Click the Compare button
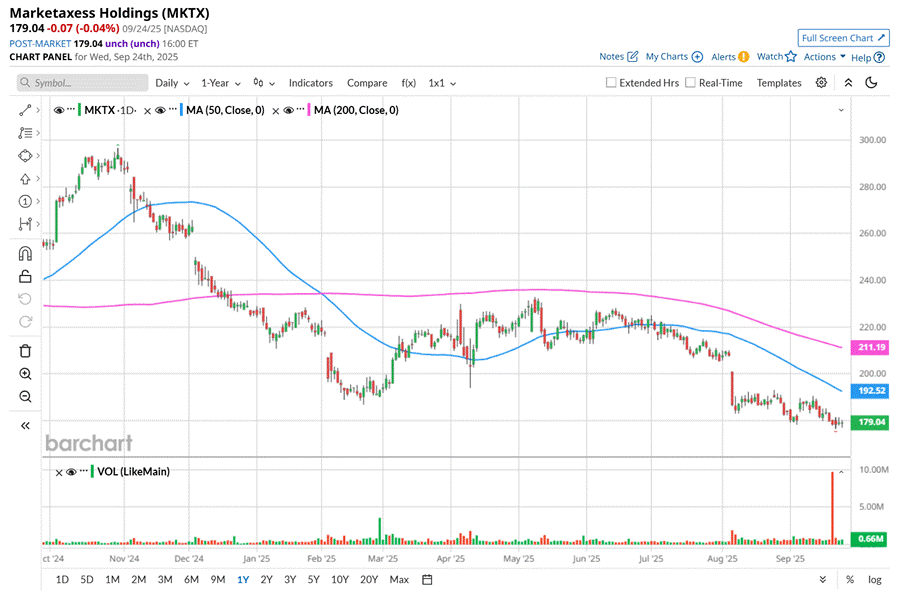The width and height of the screenshot is (904, 594). [x=367, y=83]
